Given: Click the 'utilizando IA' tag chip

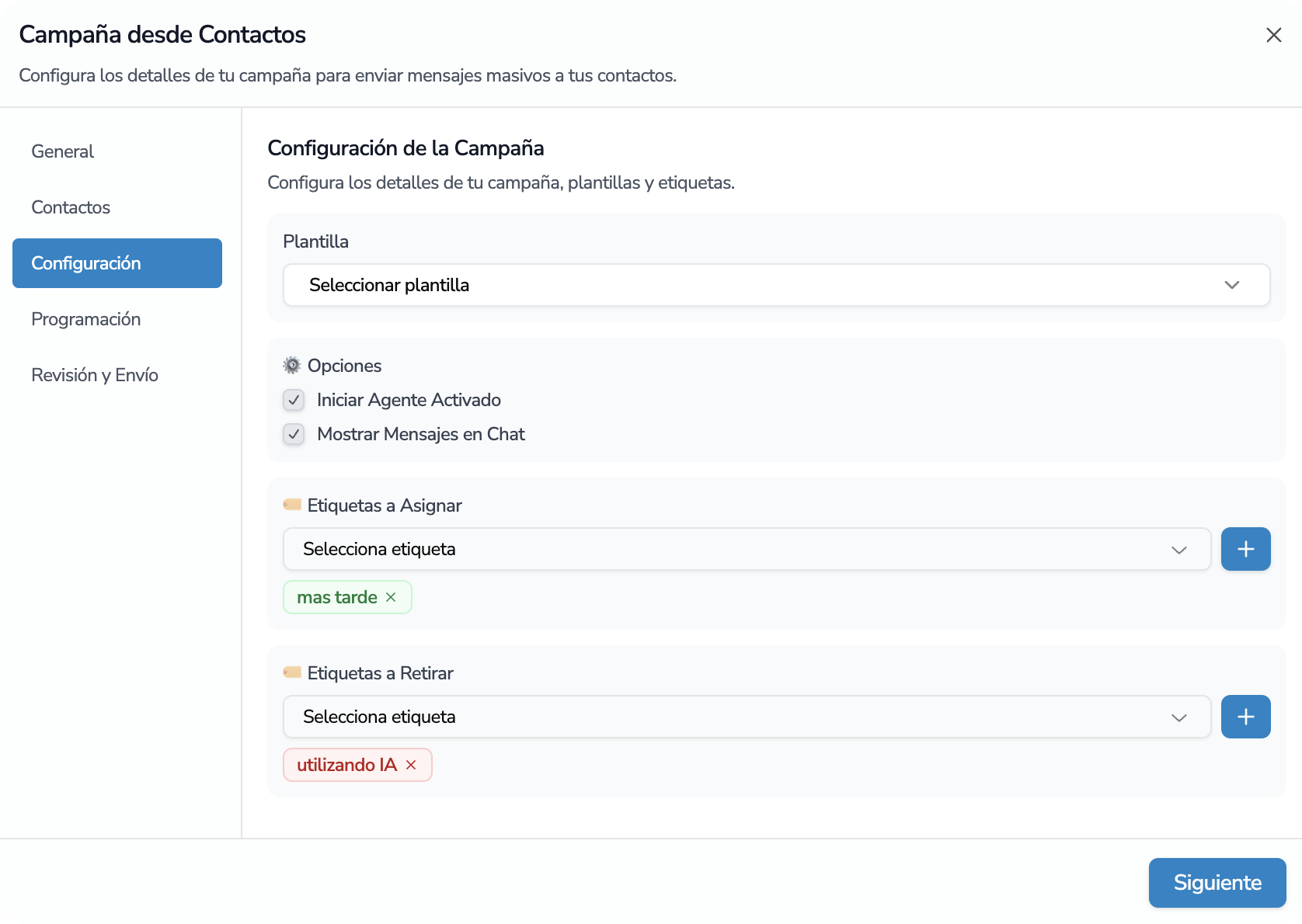Looking at the screenshot, I should point(357,765).
